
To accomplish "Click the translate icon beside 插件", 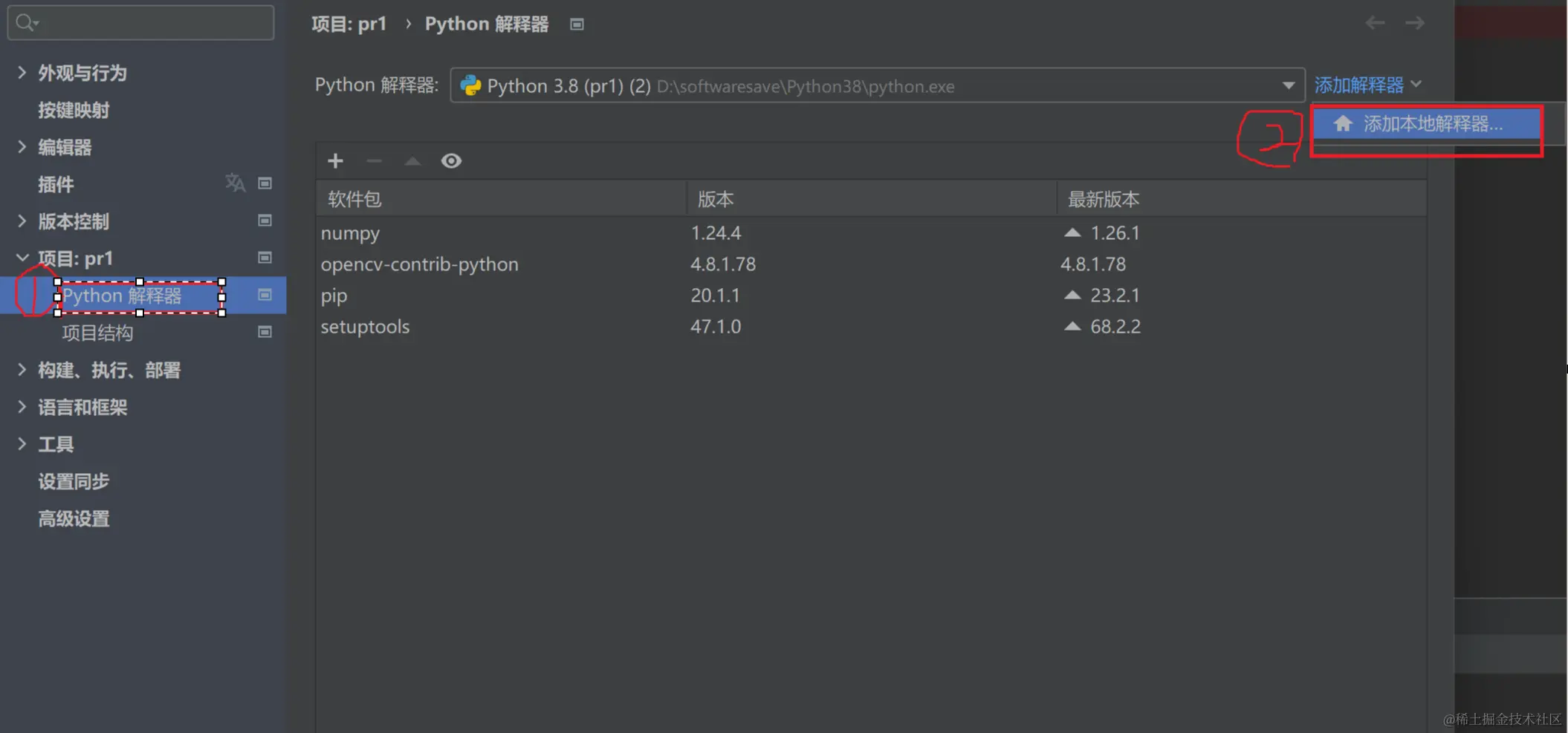I will click(235, 183).
